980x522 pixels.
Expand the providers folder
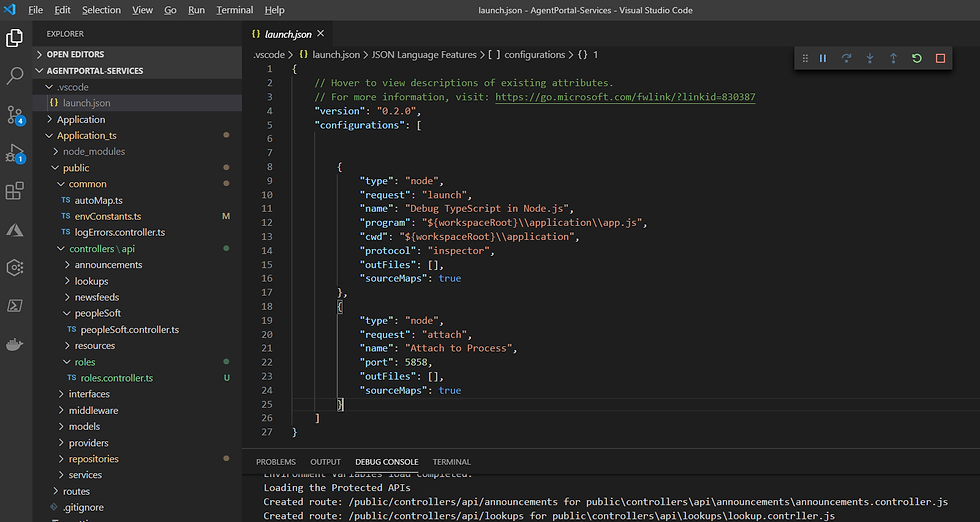tap(138, 443)
